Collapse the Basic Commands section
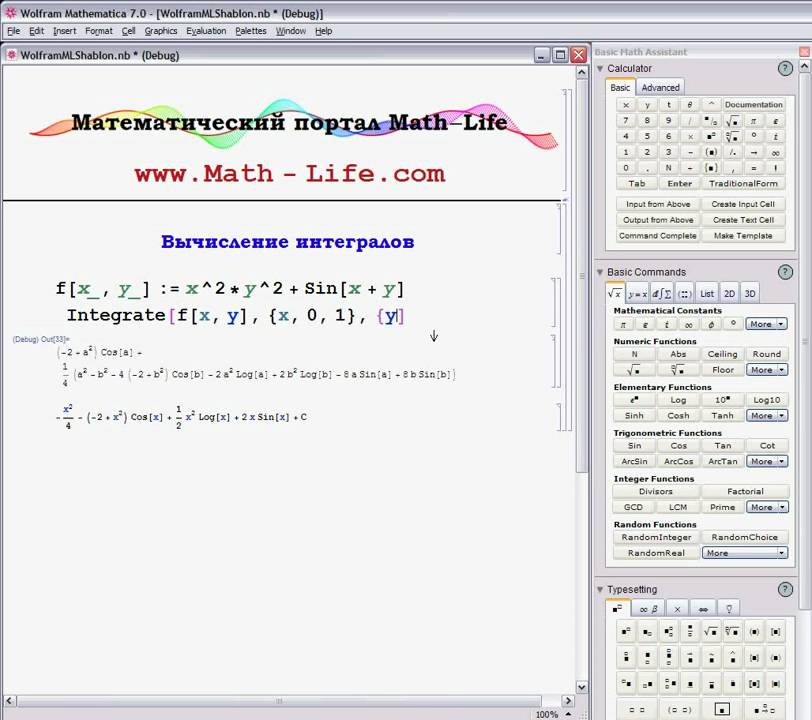Viewport: 812px width, 720px height. pyautogui.click(x=600, y=272)
